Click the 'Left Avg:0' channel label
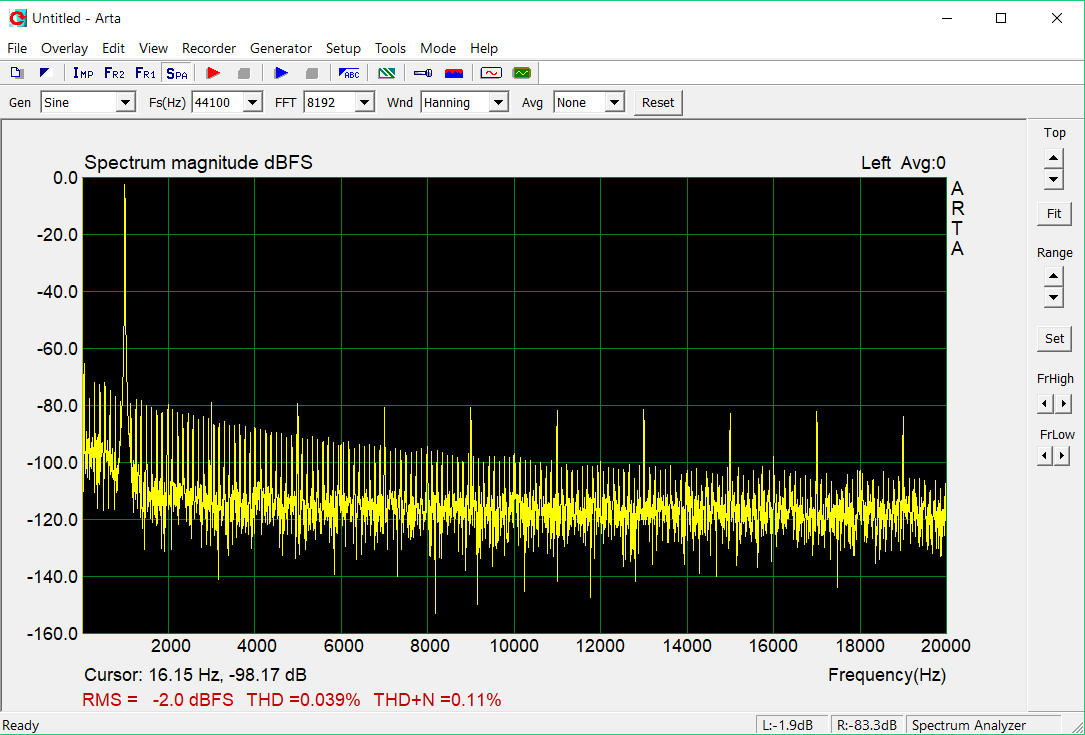The image size is (1085, 735). click(x=903, y=163)
